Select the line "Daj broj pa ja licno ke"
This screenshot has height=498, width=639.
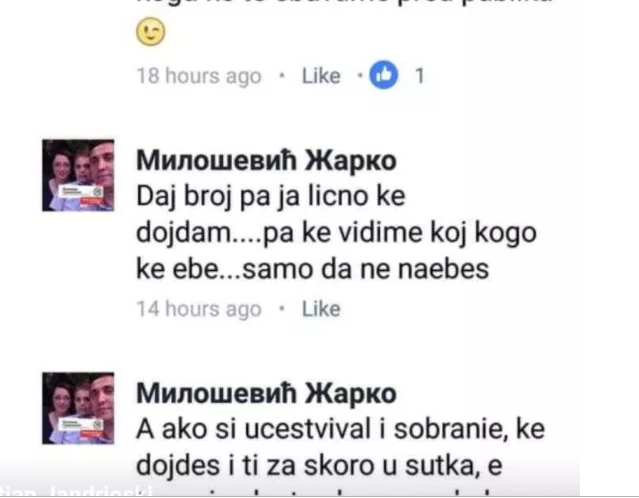tap(271, 197)
